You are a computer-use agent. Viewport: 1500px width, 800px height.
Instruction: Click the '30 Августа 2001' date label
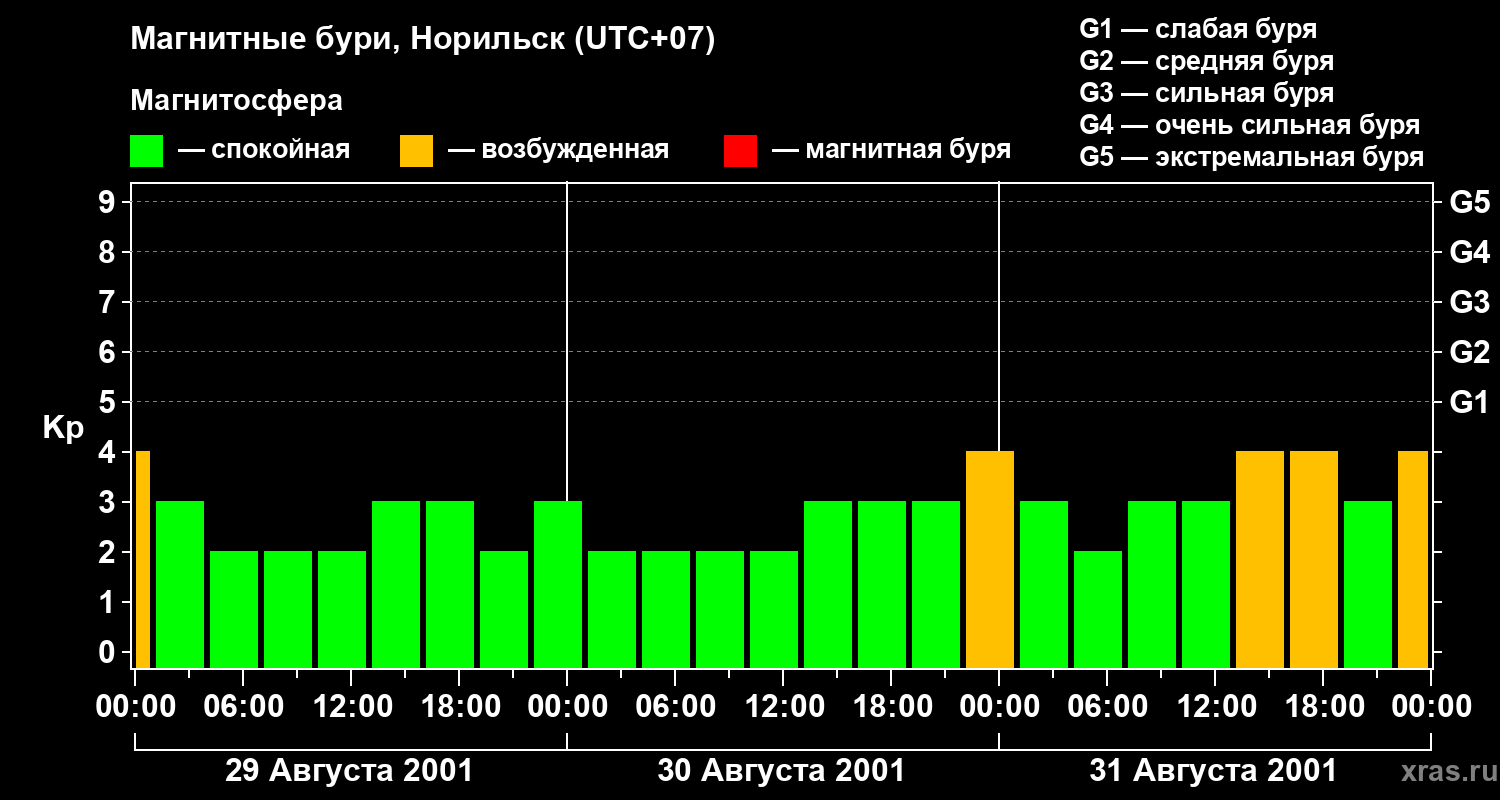tap(781, 771)
